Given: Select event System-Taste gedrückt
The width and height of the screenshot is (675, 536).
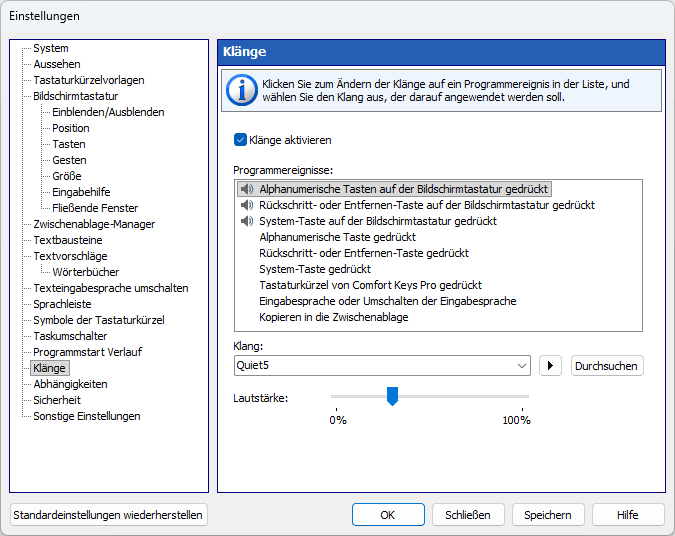Looking at the screenshot, I should point(315,269).
